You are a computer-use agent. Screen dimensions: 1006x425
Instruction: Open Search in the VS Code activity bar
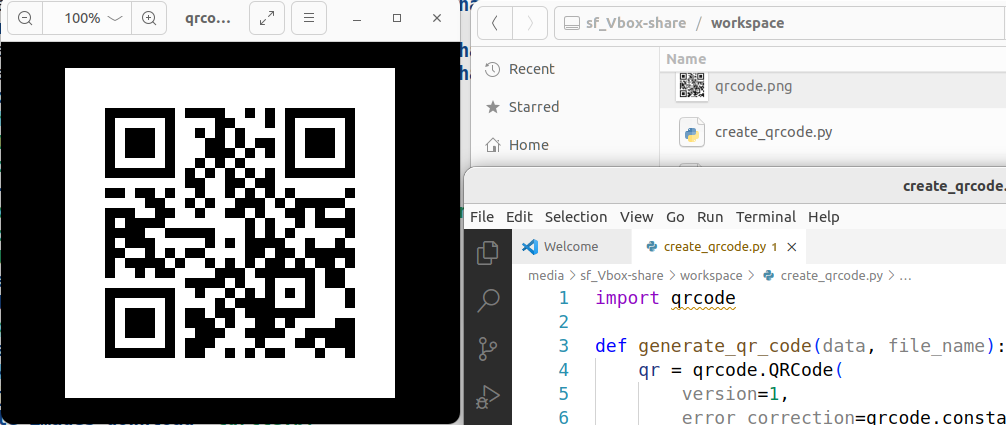coord(488,300)
